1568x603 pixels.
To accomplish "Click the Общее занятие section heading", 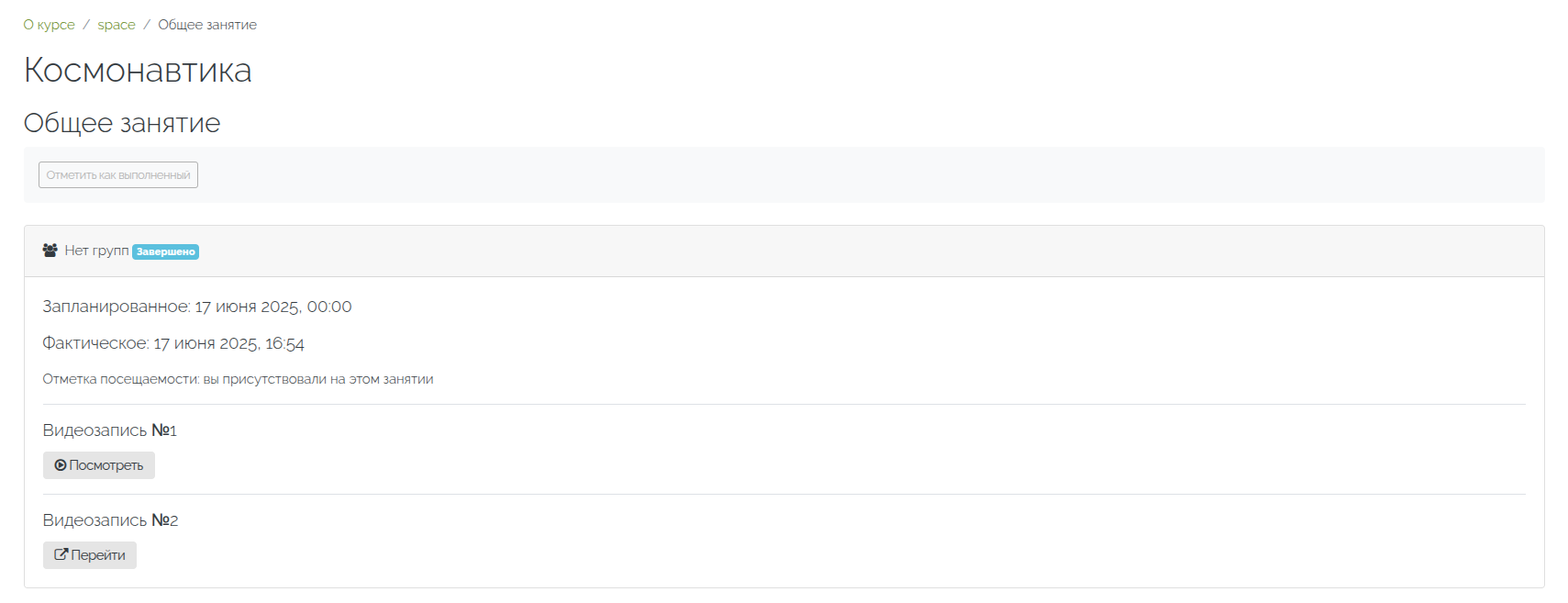I will 122,123.
